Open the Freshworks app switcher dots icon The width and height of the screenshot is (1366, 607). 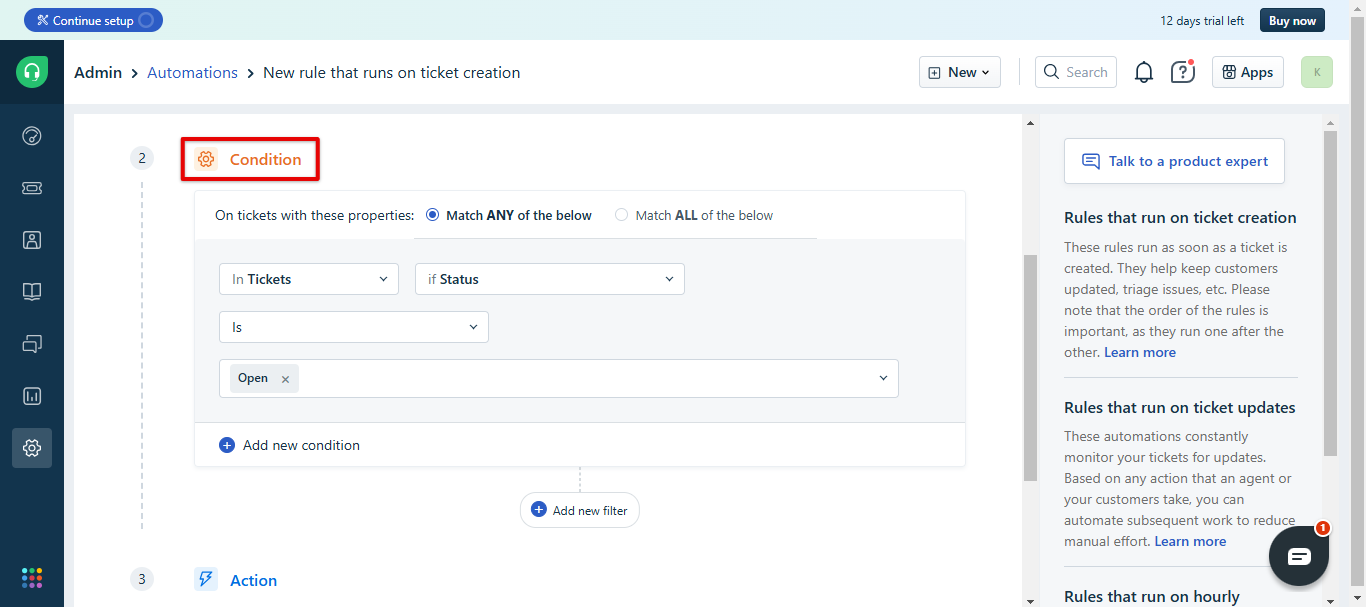(32, 578)
